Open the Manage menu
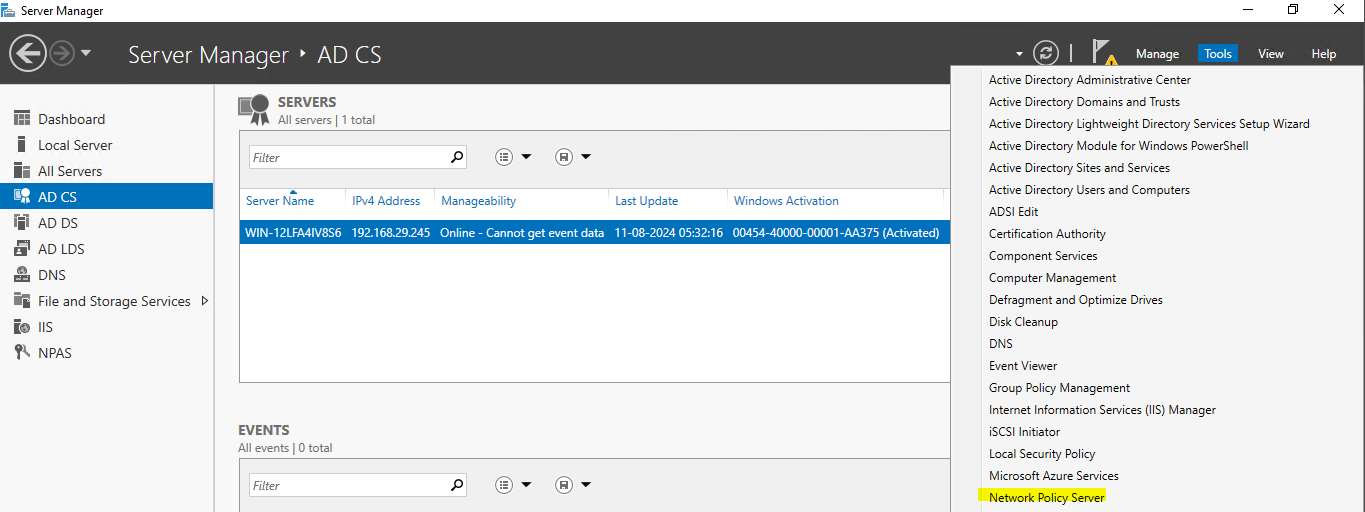The image size is (1365, 512). 1157,54
